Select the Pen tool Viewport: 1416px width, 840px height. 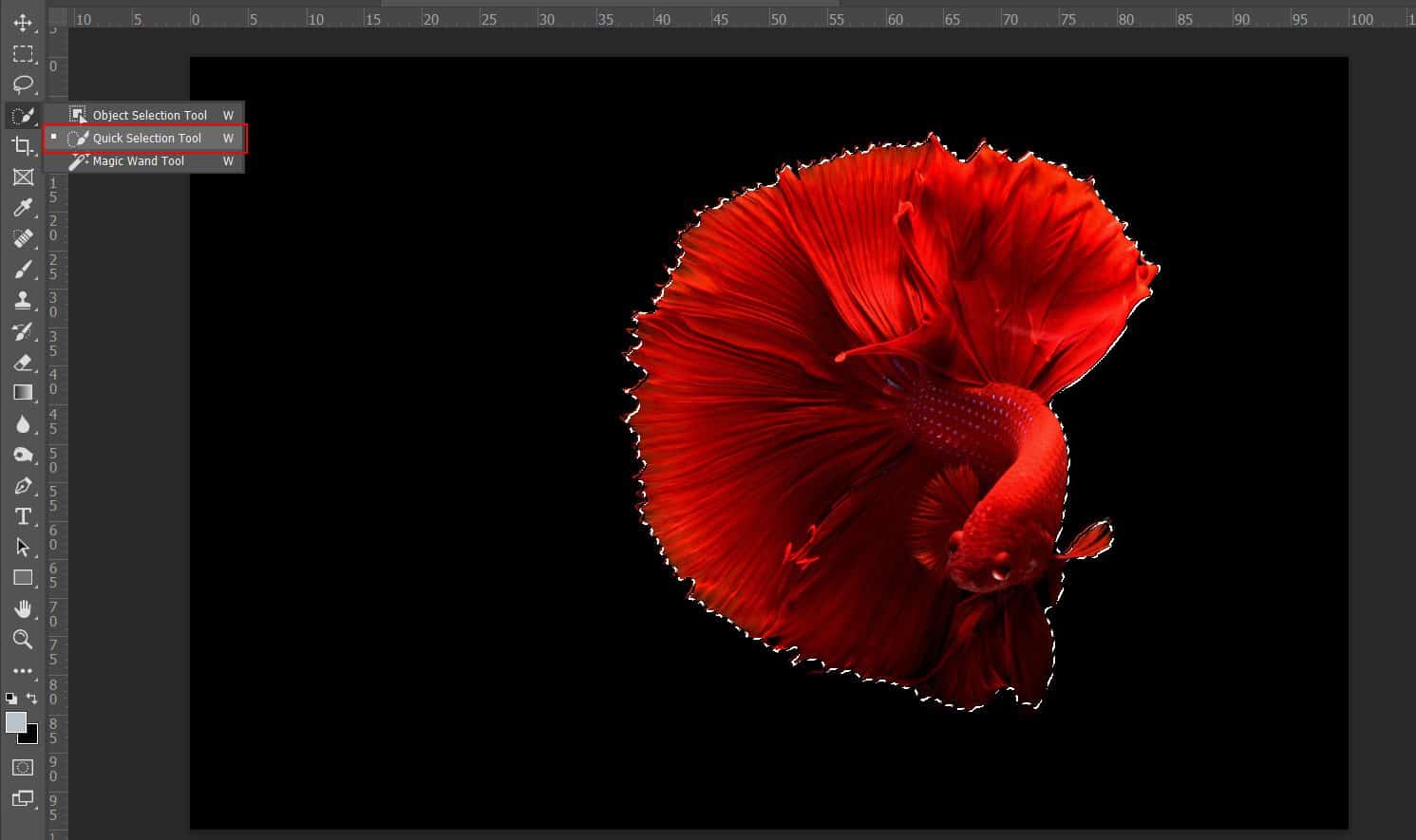[23, 486]
